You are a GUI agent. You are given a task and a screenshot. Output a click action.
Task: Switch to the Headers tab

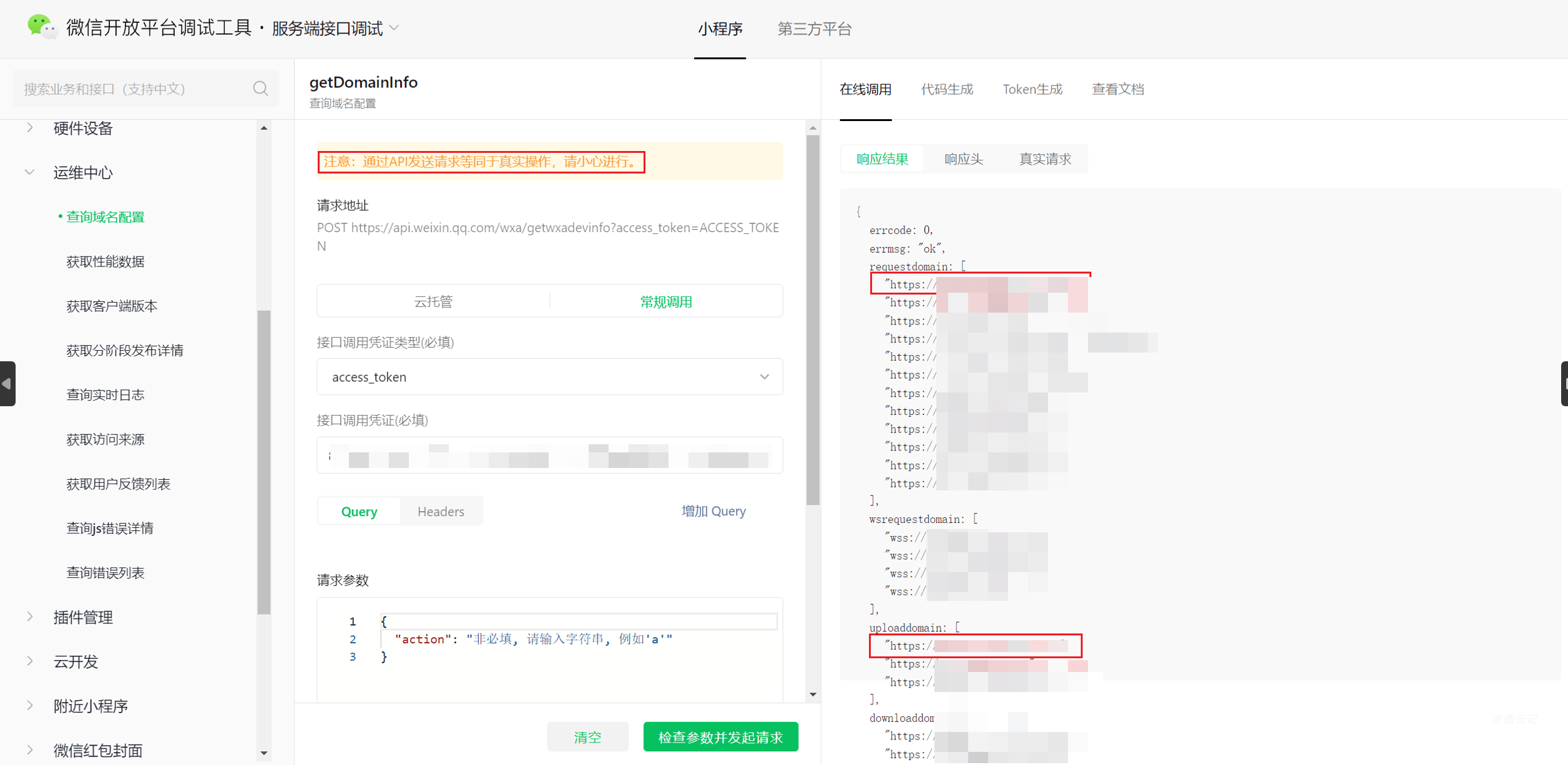point(441,510)
